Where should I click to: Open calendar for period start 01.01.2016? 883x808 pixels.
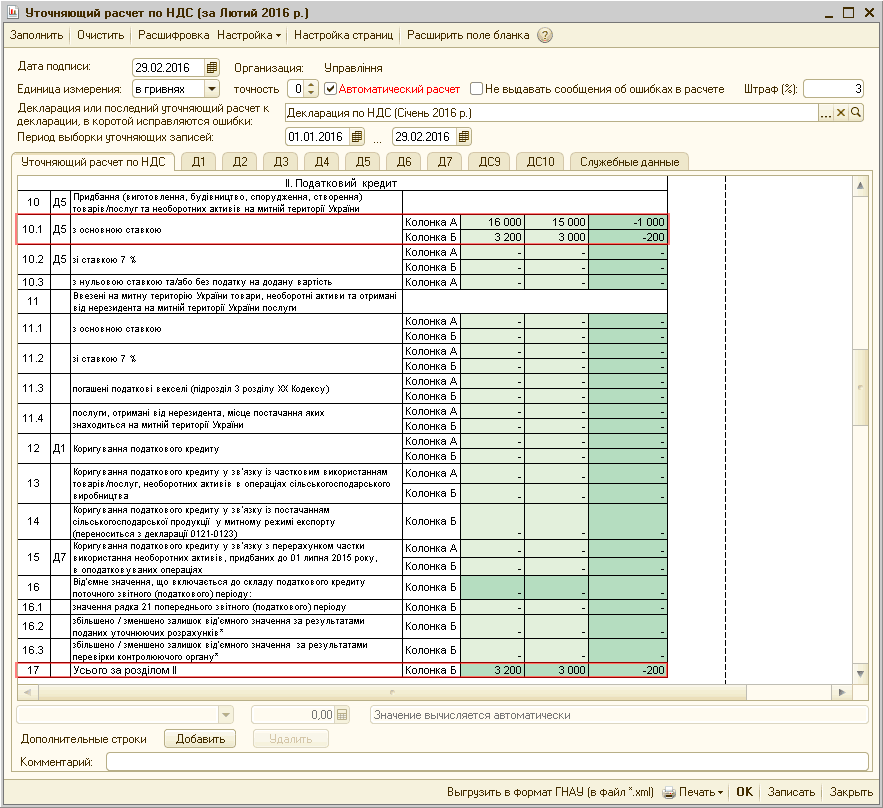tap(356, 137)
